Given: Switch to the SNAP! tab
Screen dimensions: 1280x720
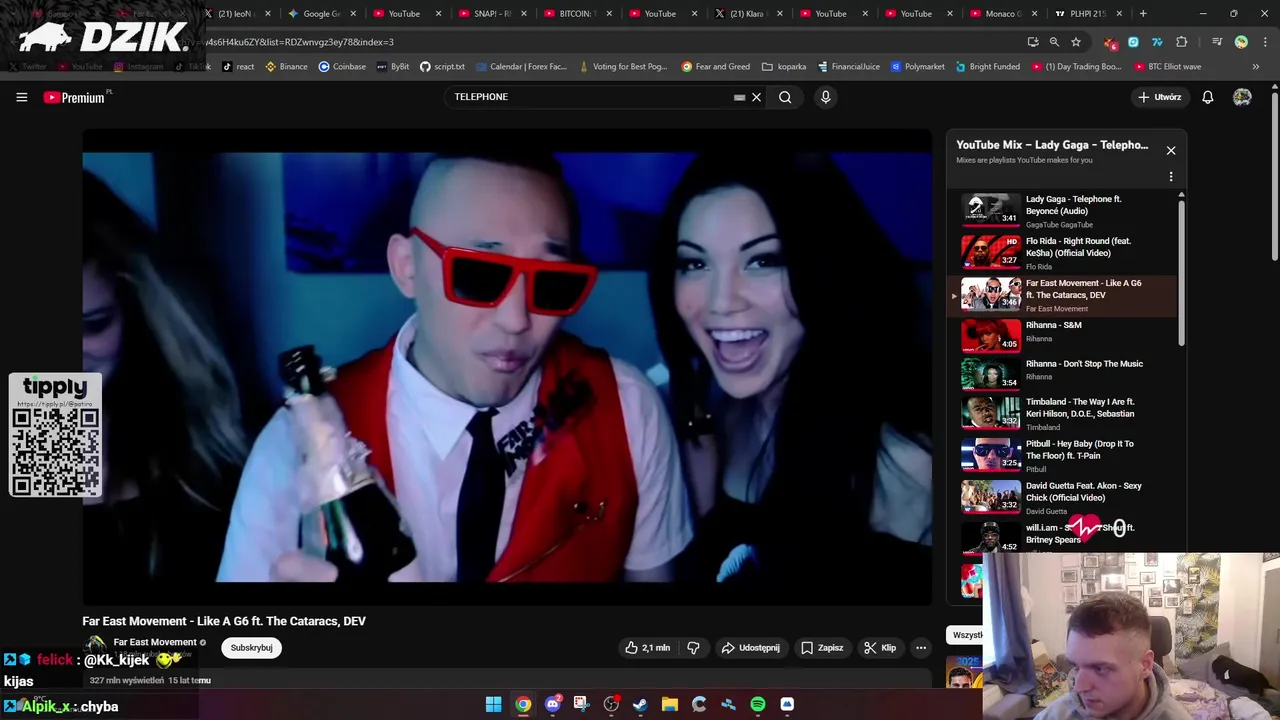Looking at the screenshot, I should coord(492,14).
